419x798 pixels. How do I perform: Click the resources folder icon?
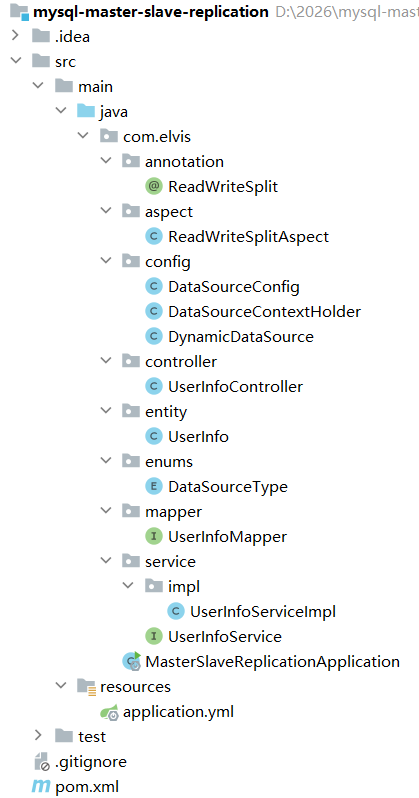click(87, 687)
